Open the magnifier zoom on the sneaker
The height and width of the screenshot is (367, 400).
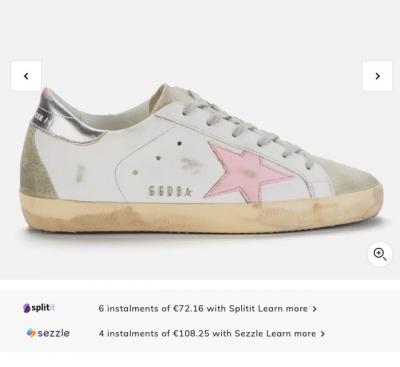380,254
